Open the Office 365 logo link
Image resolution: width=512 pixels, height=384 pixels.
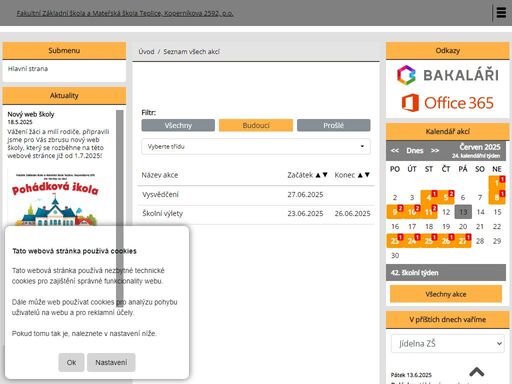tap(448, 103)
